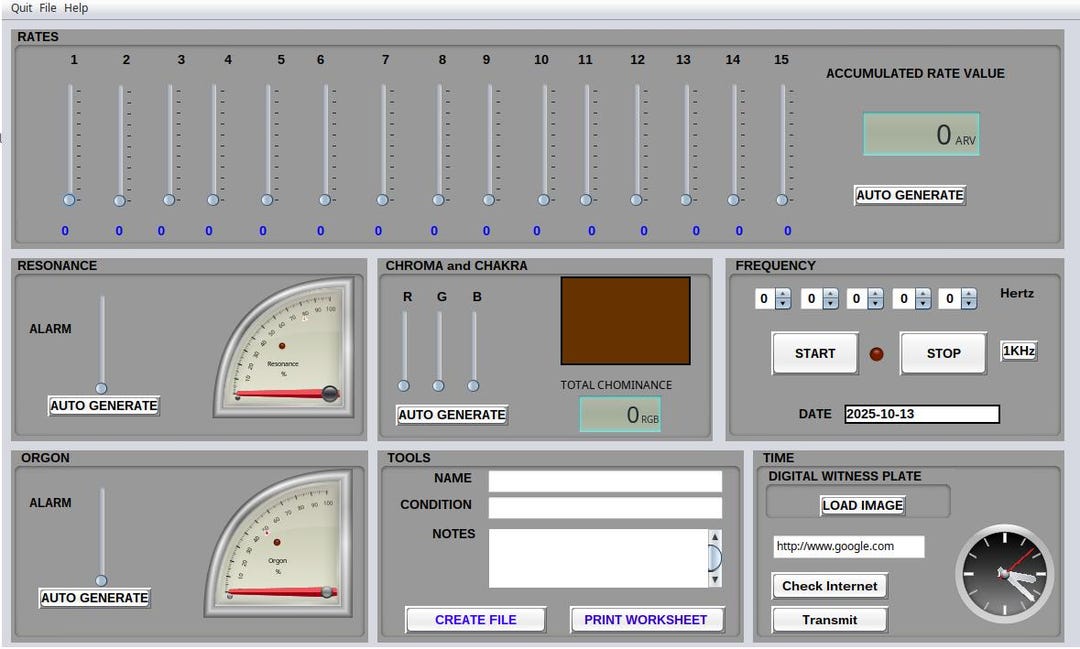Click the slider knob of rate 6

(x=325, y=200)
